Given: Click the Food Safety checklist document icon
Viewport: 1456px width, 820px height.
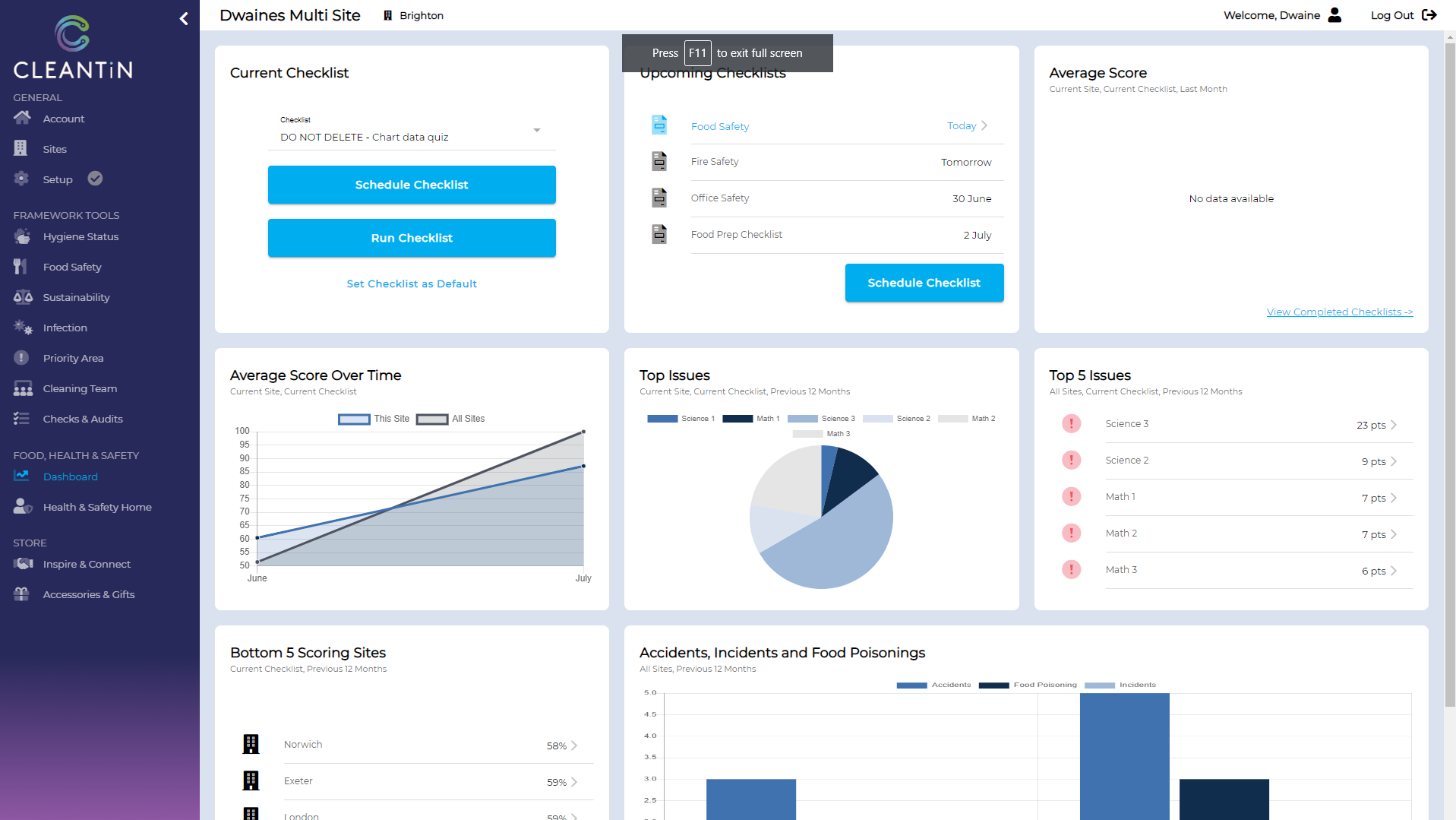Looking at the screenshot, I should [x=659, y=125].
